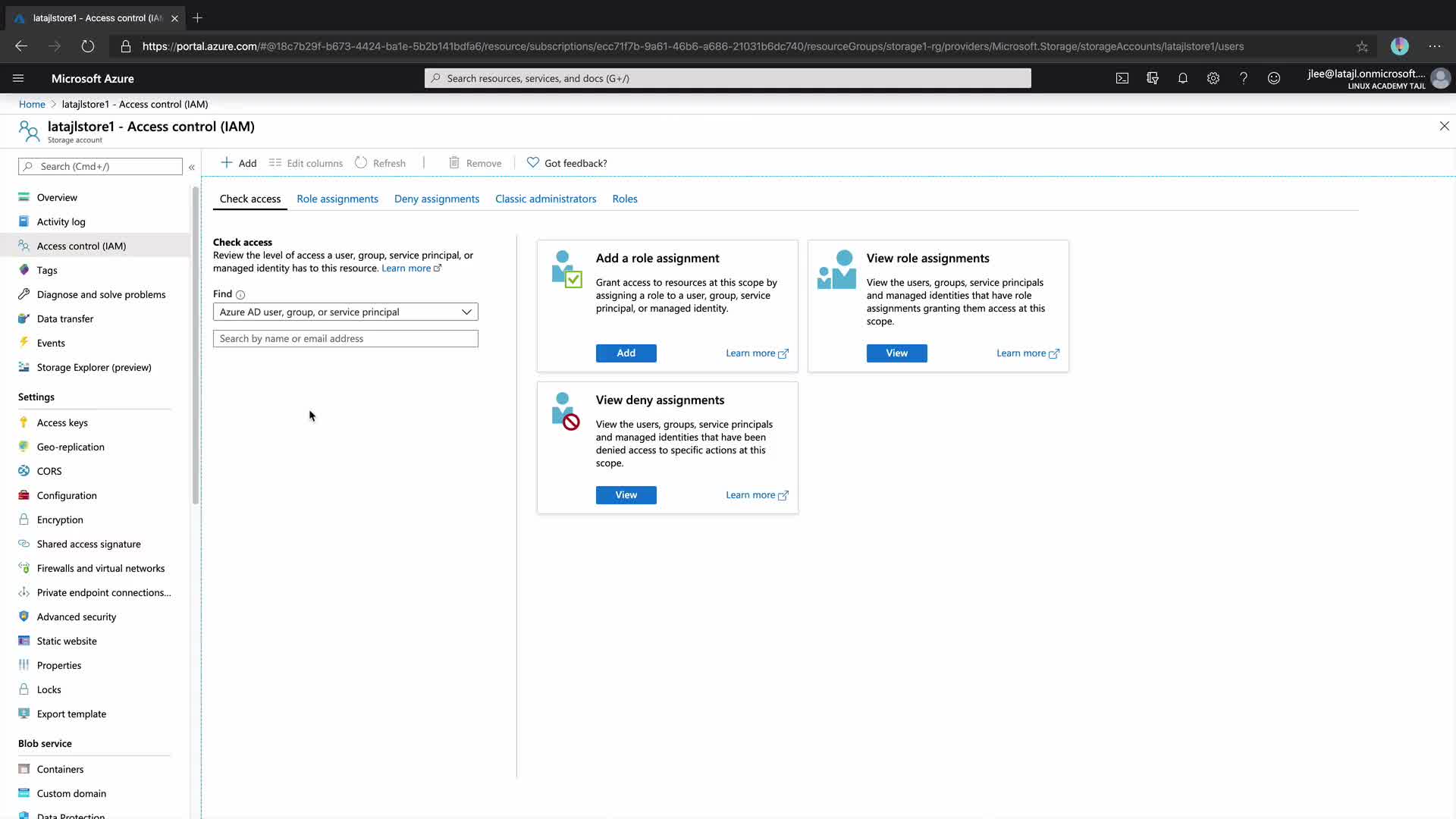The image size is (1456, 819).
Task: Click the left menu vertical scrollbar
Action: (x=196, y=345)
